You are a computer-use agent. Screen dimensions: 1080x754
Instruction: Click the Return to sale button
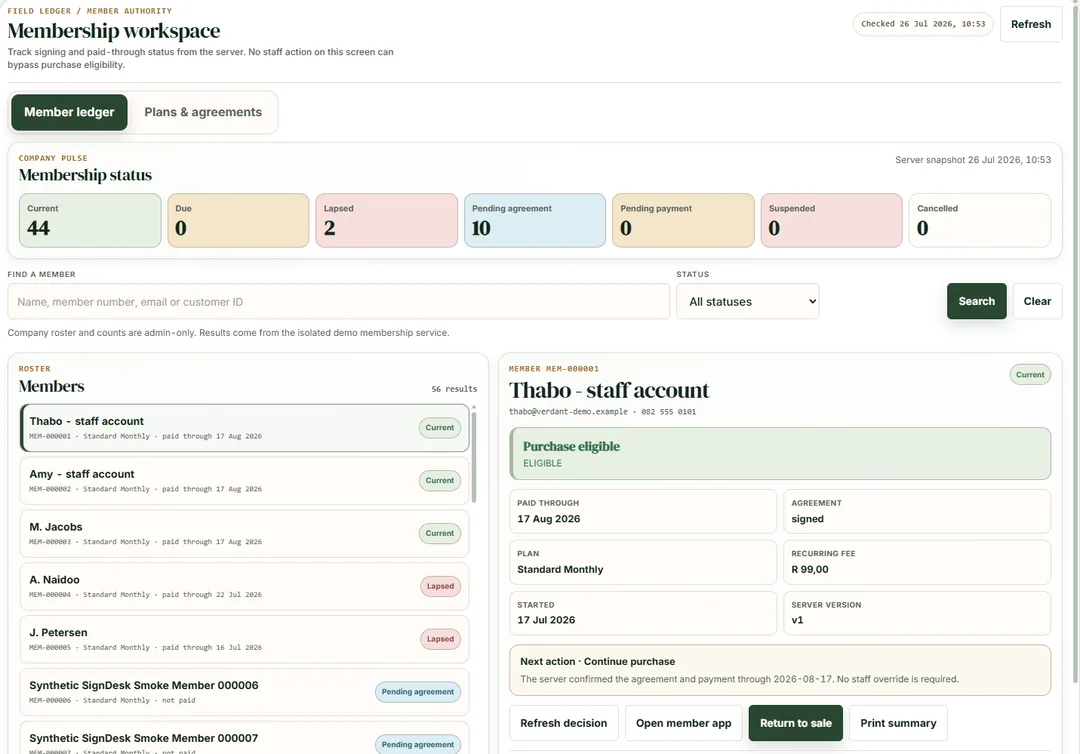pos(796,723)
